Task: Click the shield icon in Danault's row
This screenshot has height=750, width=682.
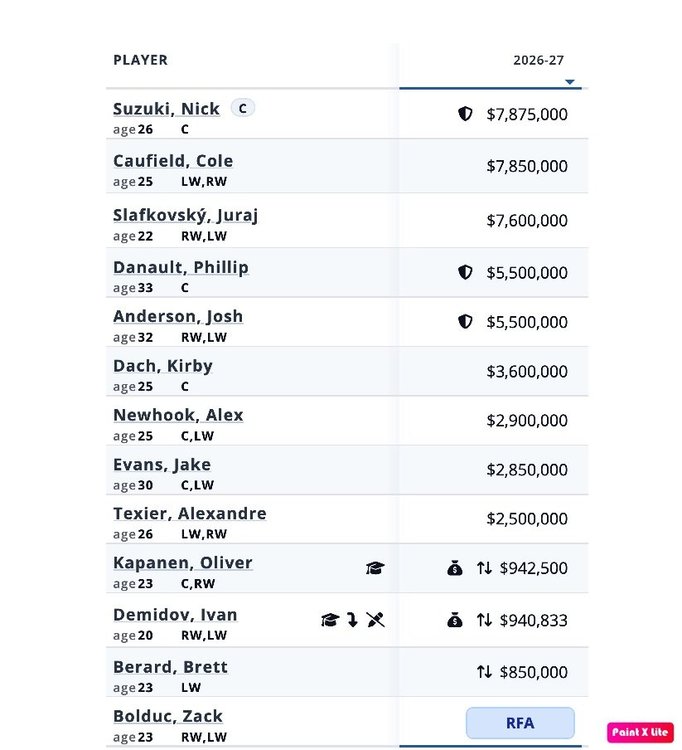Action: click(x=465, y=272)
